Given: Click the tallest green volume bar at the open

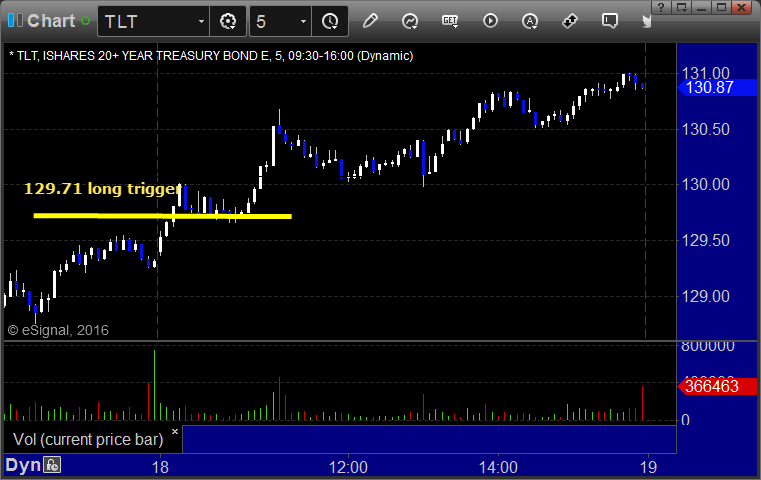Looking at the screenshot, I should tap(154, 385).
